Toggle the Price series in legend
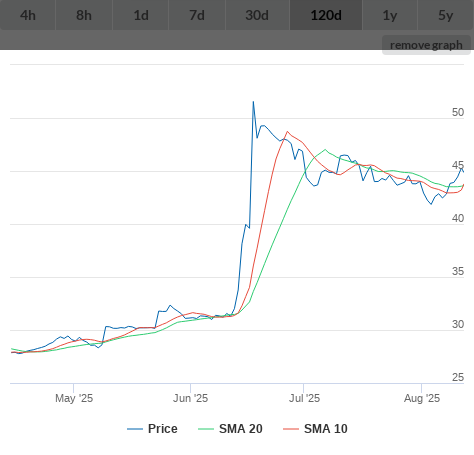Viewport: 474px width, 455px height. pos(152,429)
